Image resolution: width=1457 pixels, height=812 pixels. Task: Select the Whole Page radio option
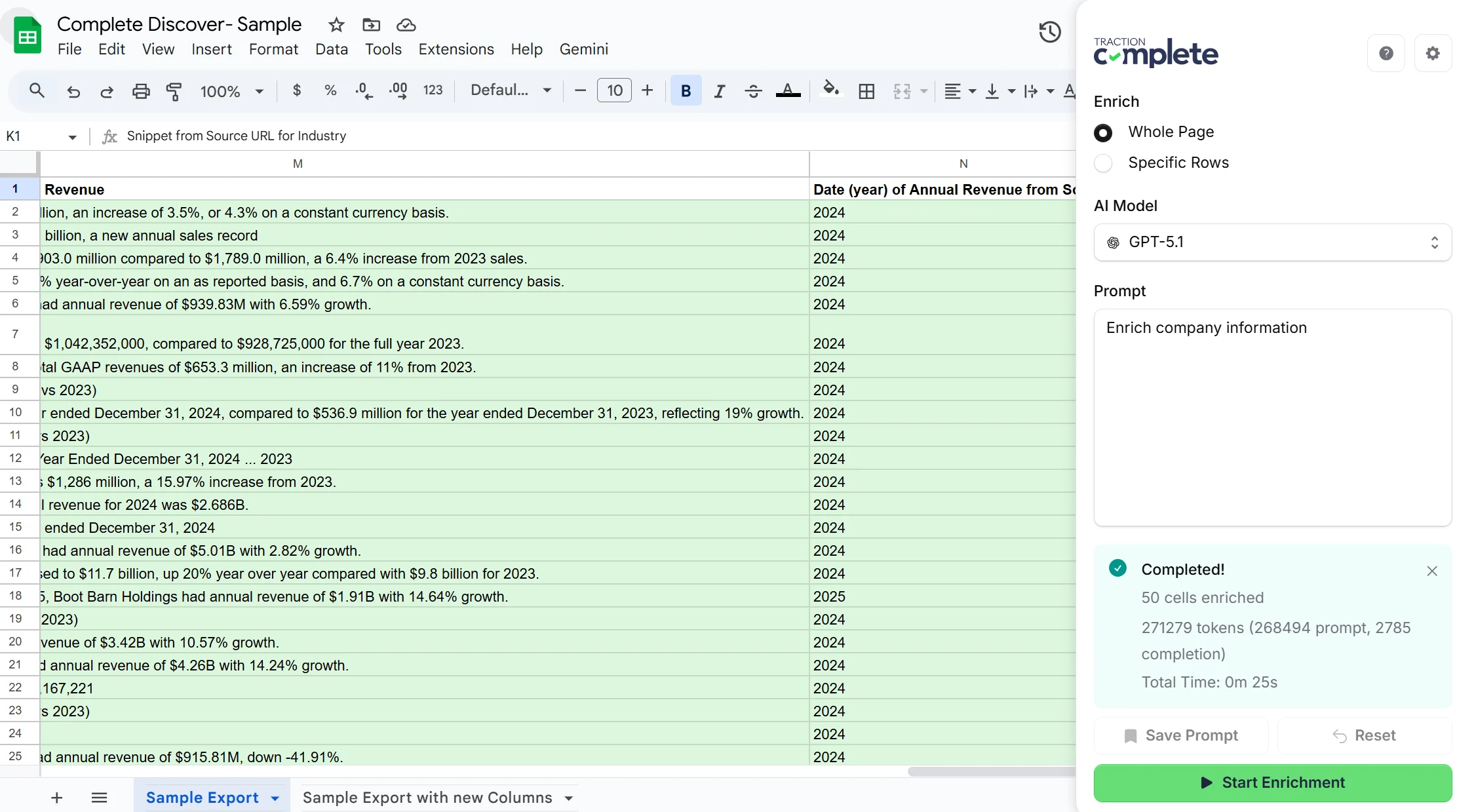coord(1103,133)
